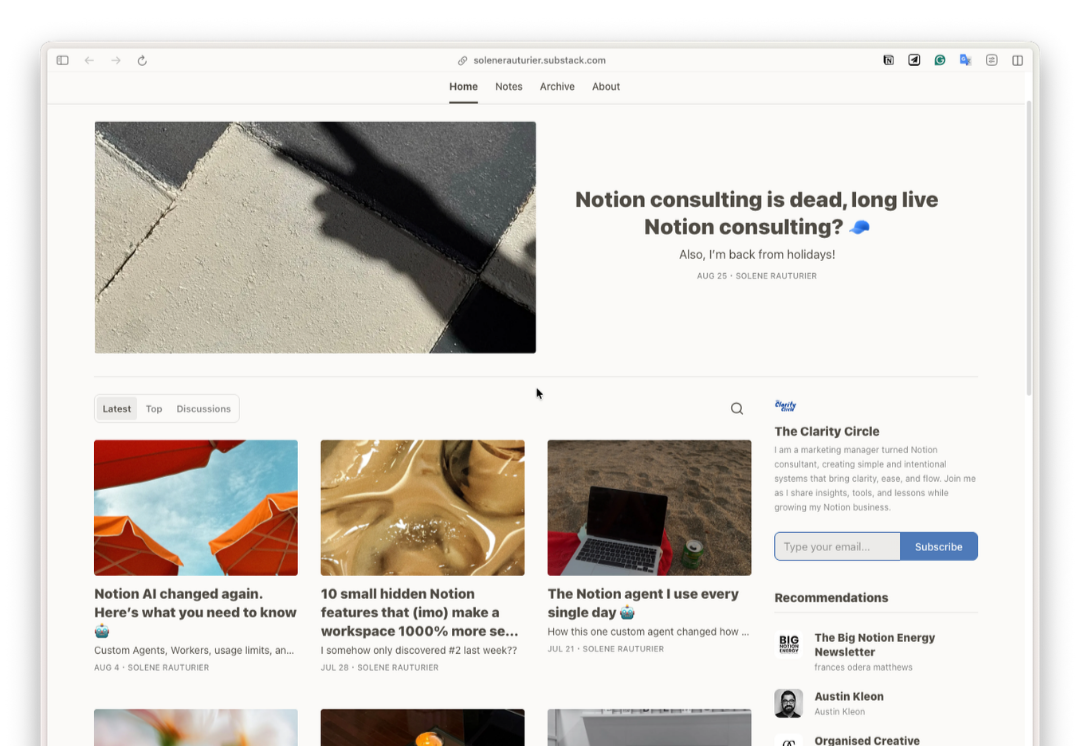1080x746 pixels.
Task: Open The Clarity Circle title
Action: click(x=827, y=431)
